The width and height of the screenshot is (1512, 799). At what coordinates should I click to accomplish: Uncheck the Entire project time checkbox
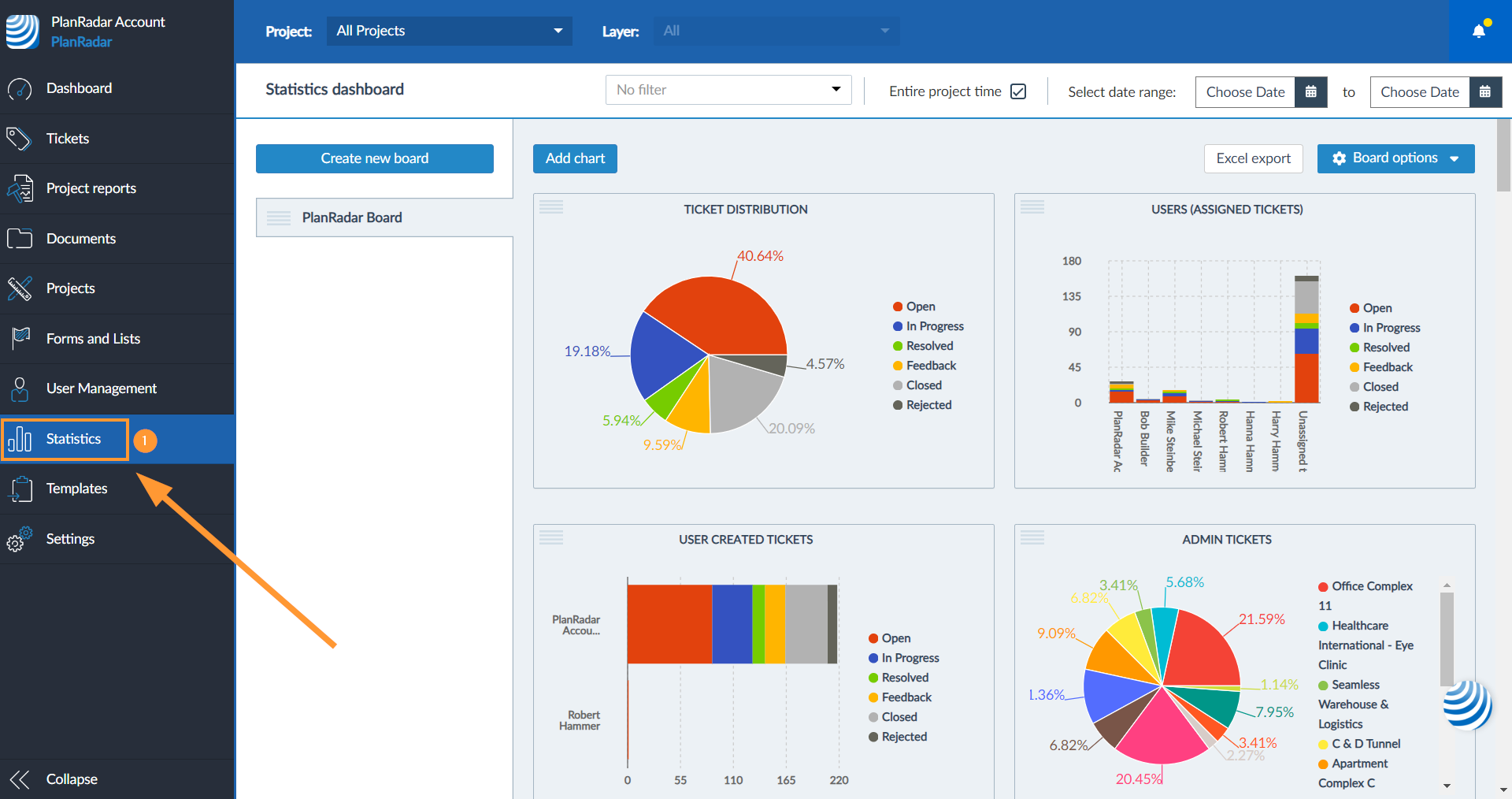(x=1018, y=91)
